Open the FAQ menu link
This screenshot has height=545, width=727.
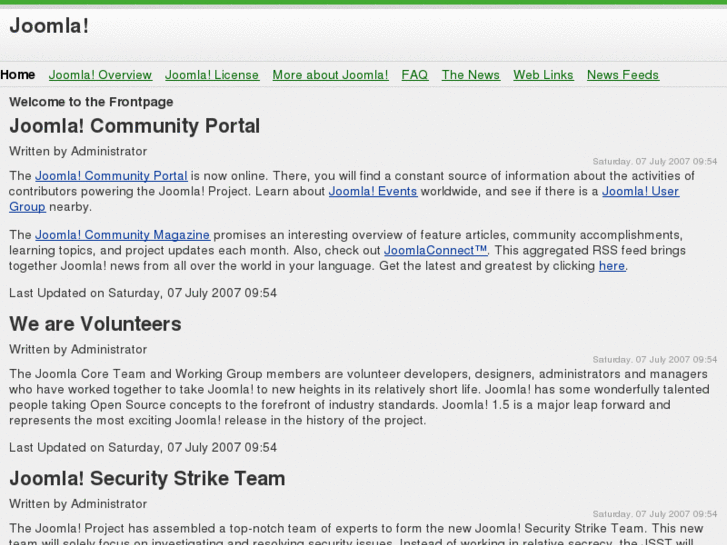click(x=415, y=75)
